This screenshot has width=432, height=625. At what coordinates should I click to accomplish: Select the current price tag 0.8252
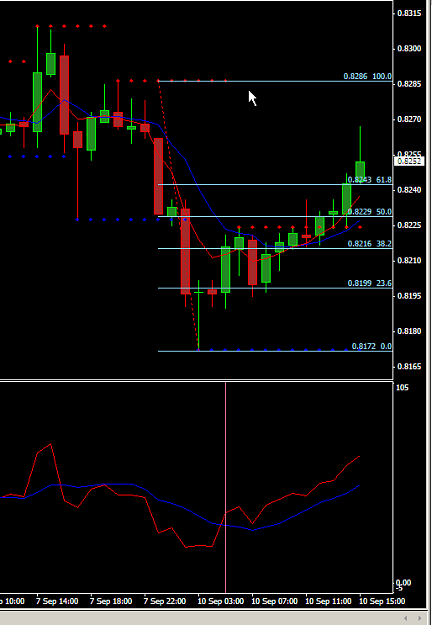(409, 161)
